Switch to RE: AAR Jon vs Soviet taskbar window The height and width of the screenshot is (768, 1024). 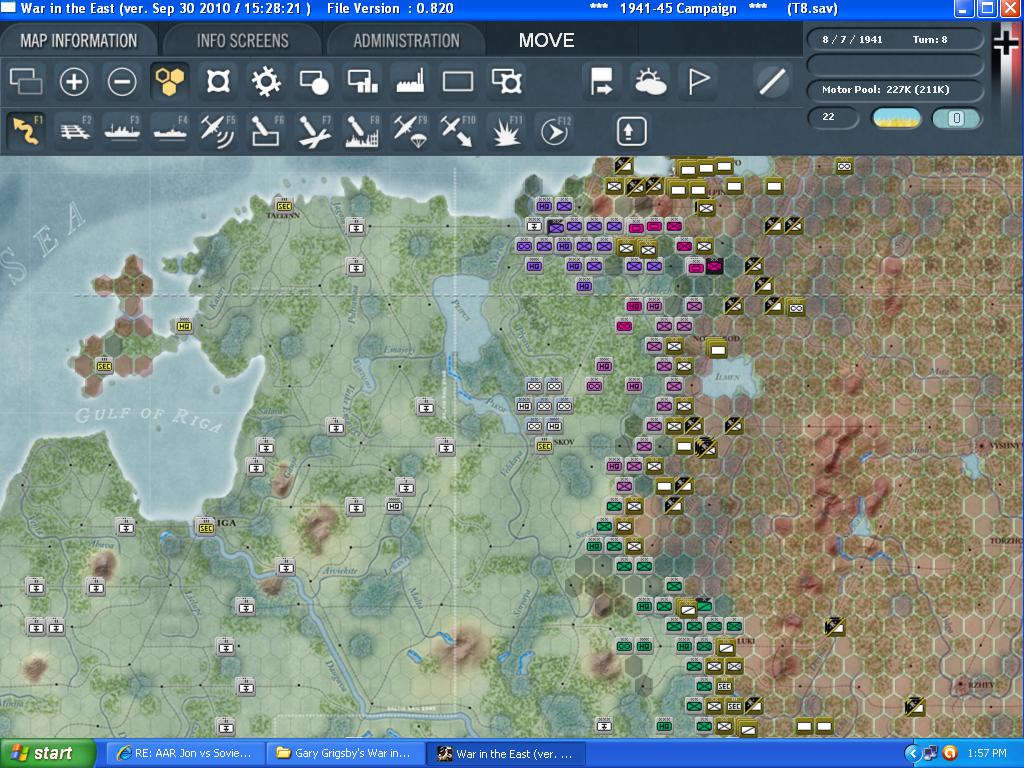coord(185,754)
